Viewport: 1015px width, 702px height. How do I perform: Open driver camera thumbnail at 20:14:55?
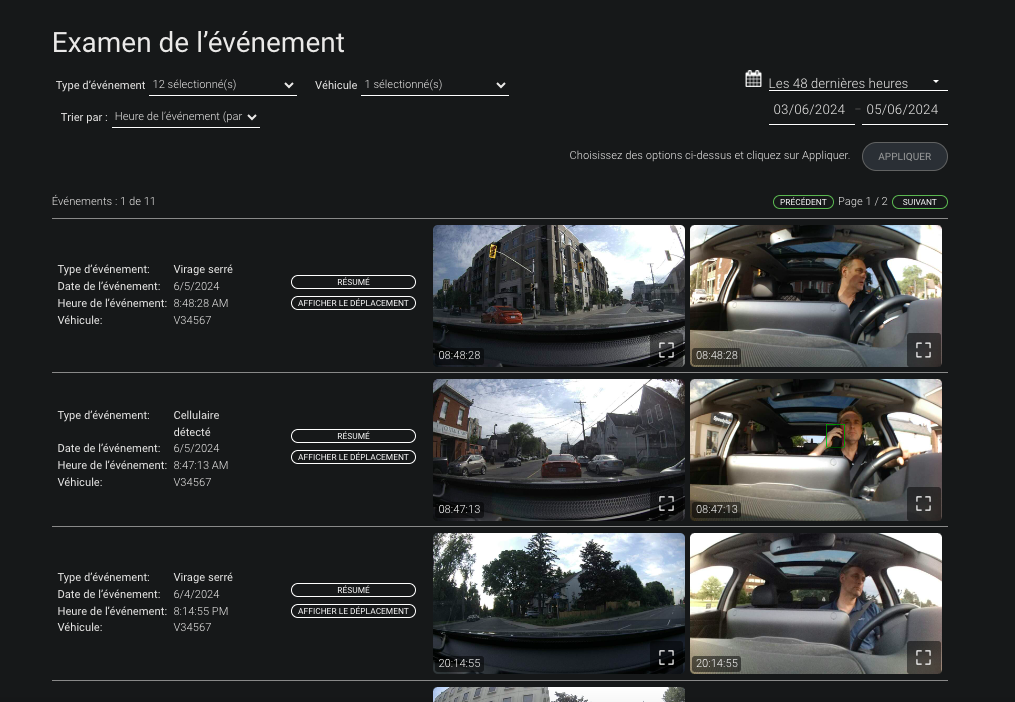click(816, 604)
